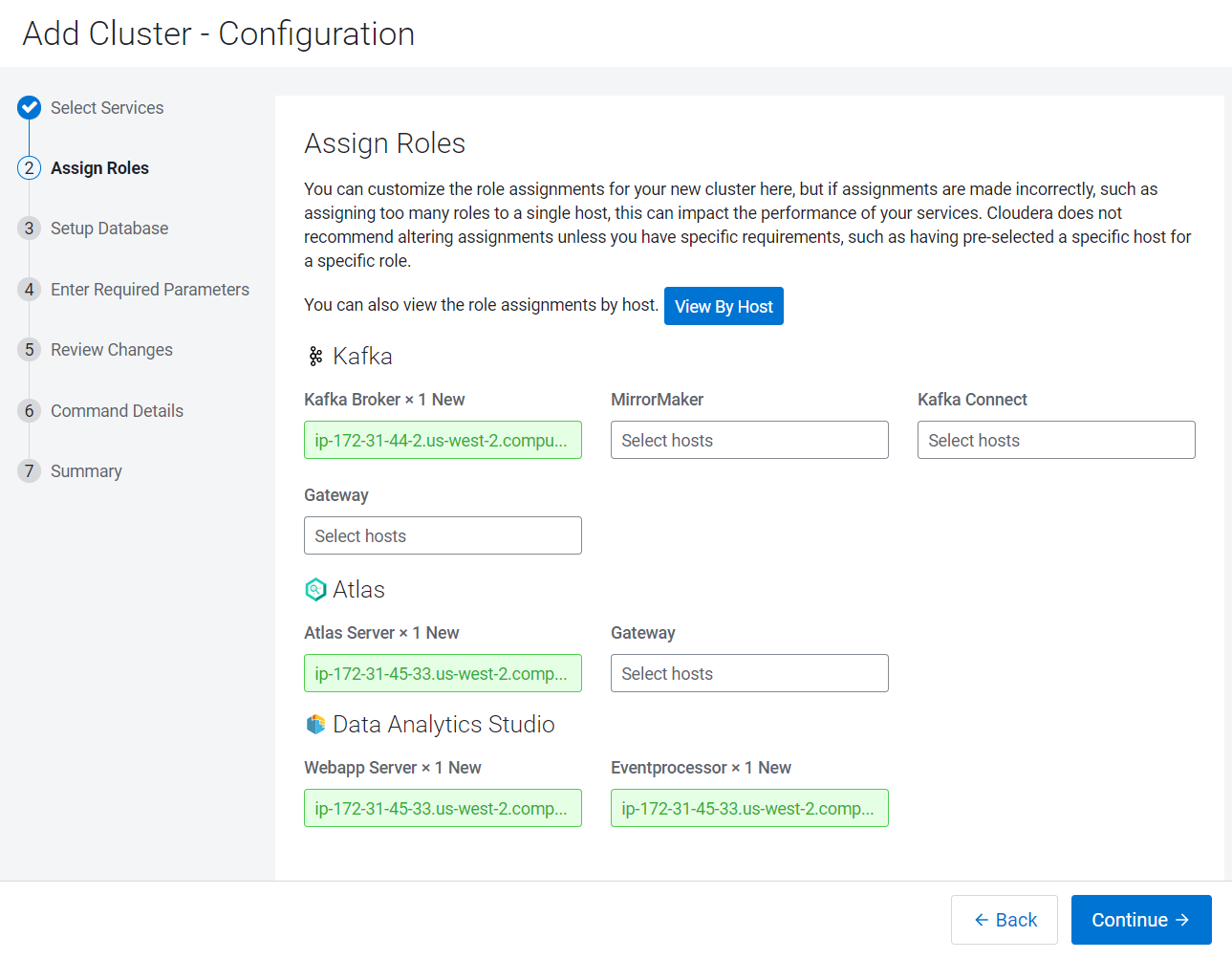1232x959 pixels.
Task: Open Kafka Broker host selection field
Action: click(x=443, y=440)
